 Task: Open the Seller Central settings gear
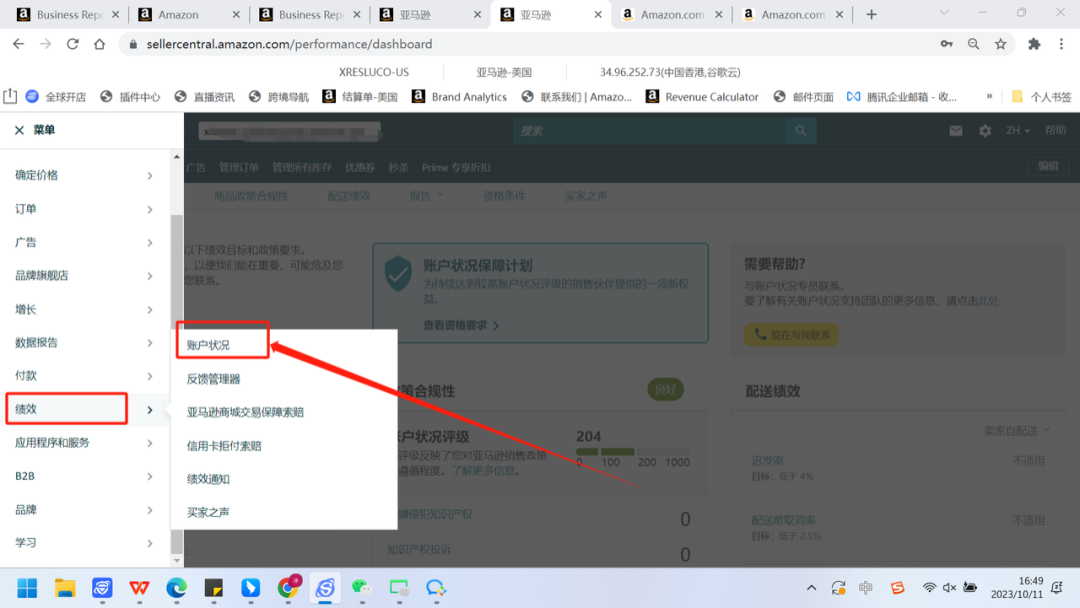[x=985, y=130]
